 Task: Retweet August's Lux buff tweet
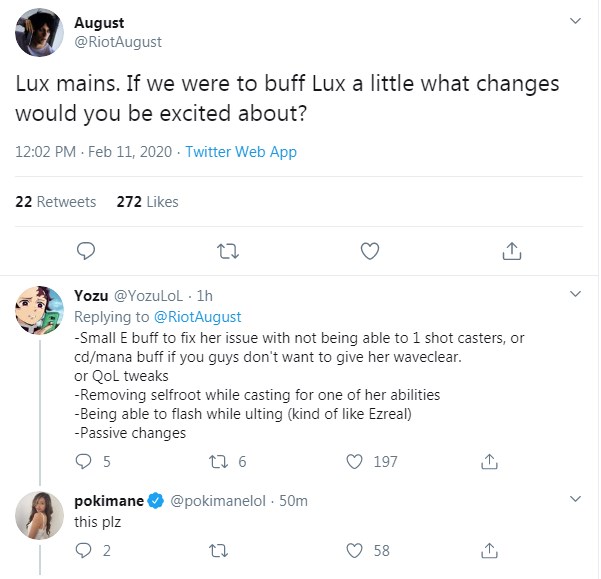tap(229, 250)
